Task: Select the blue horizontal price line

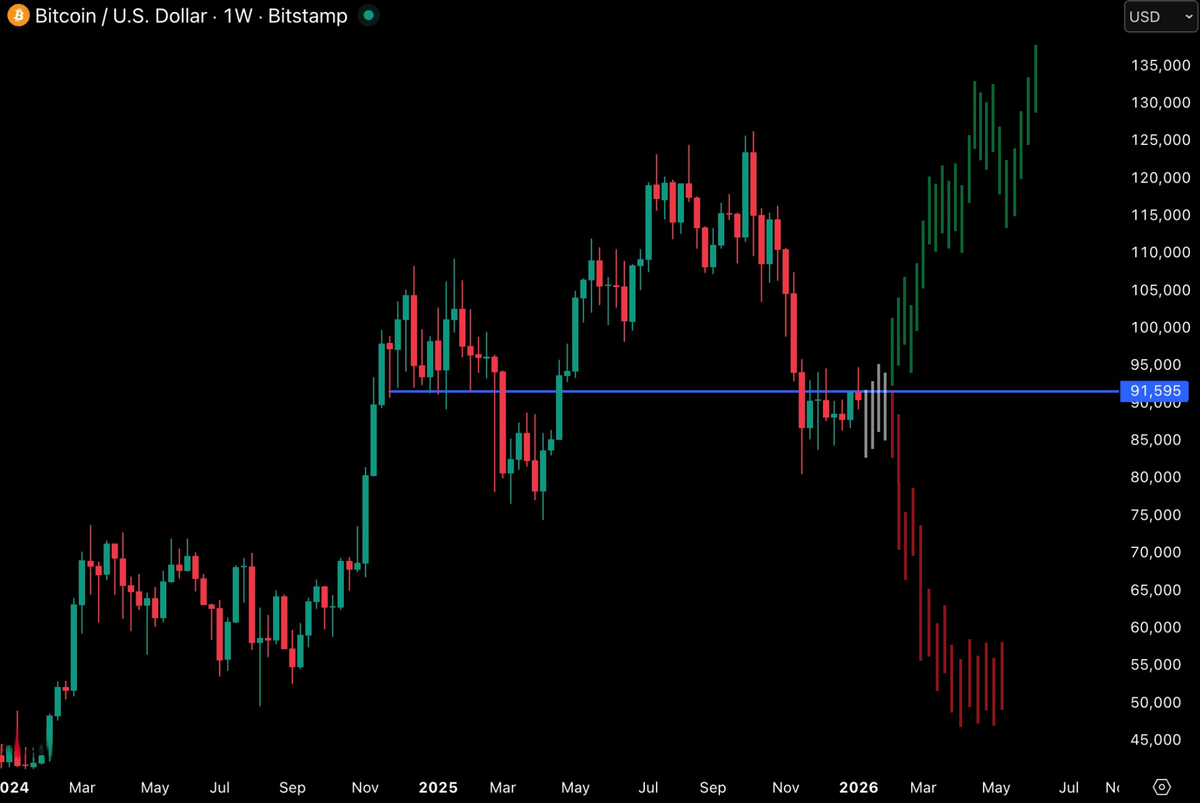Action: [754, 391]
